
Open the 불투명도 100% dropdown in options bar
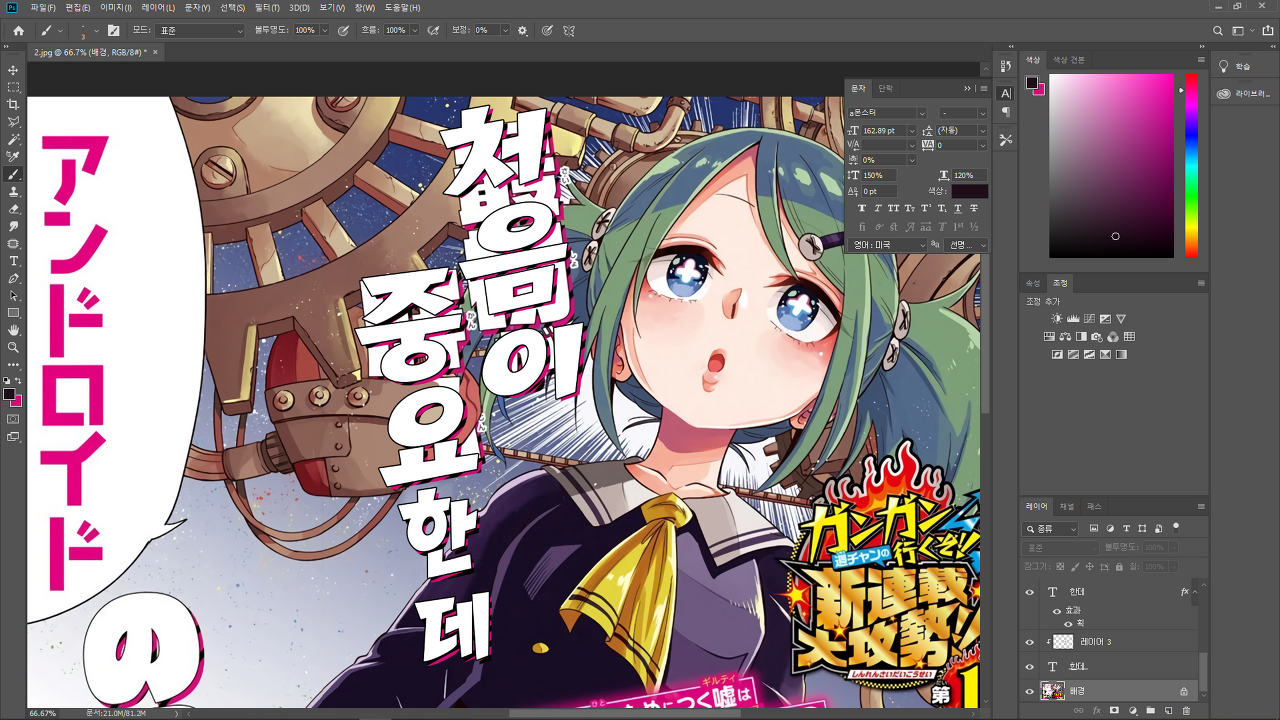coord(323,31)
